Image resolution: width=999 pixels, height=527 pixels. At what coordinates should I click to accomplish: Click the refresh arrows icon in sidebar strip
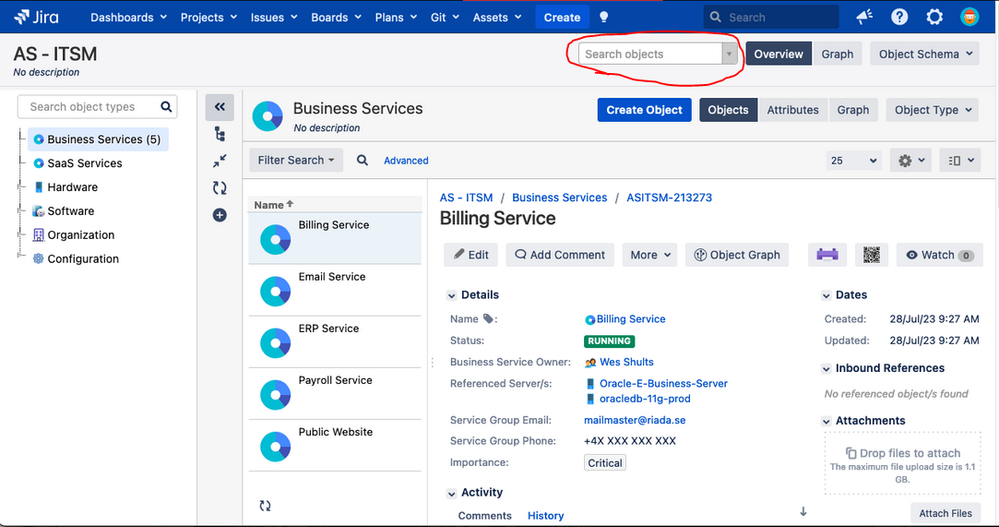pos(220,188)
